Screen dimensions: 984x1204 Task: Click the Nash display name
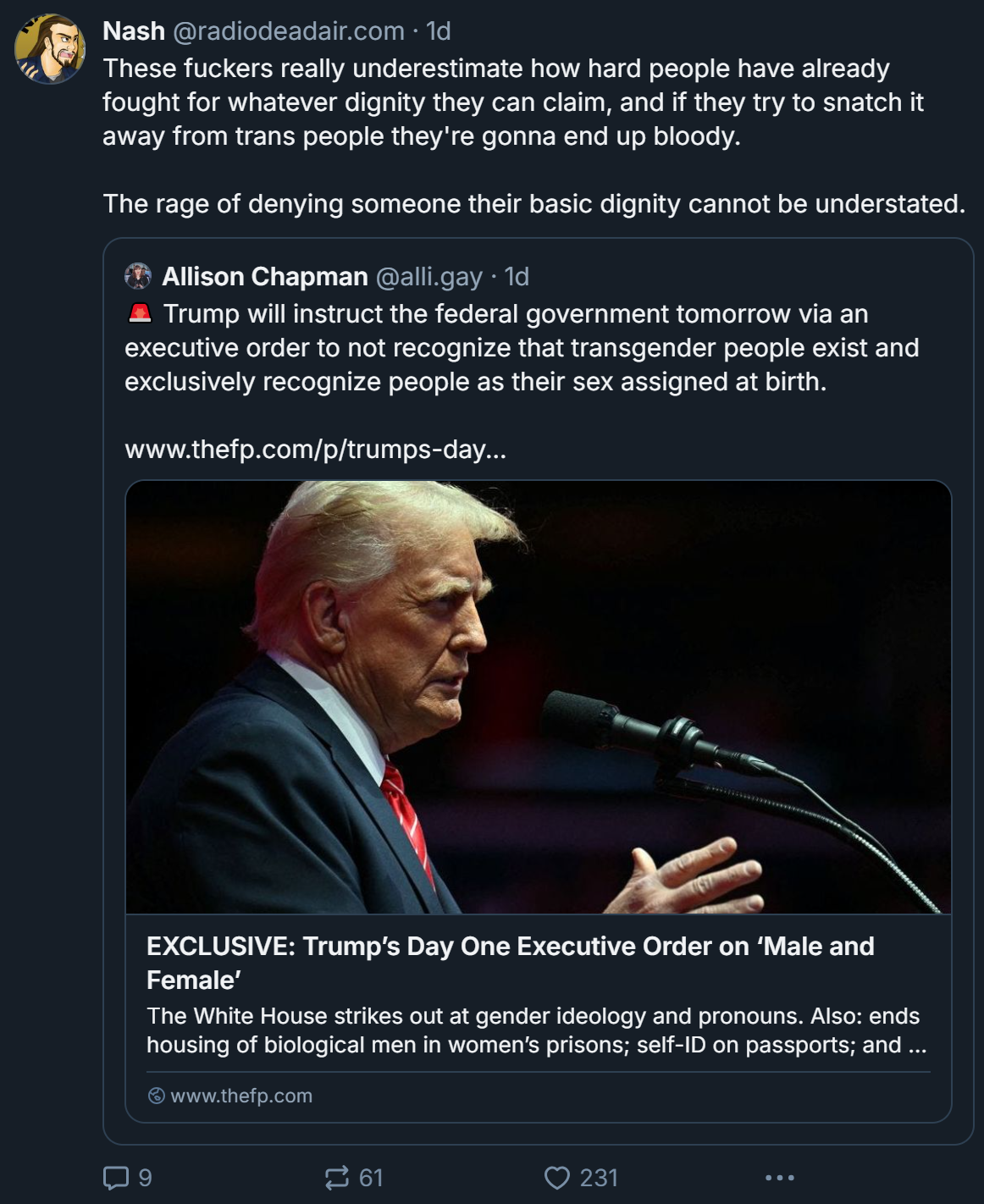coord(134,31)
